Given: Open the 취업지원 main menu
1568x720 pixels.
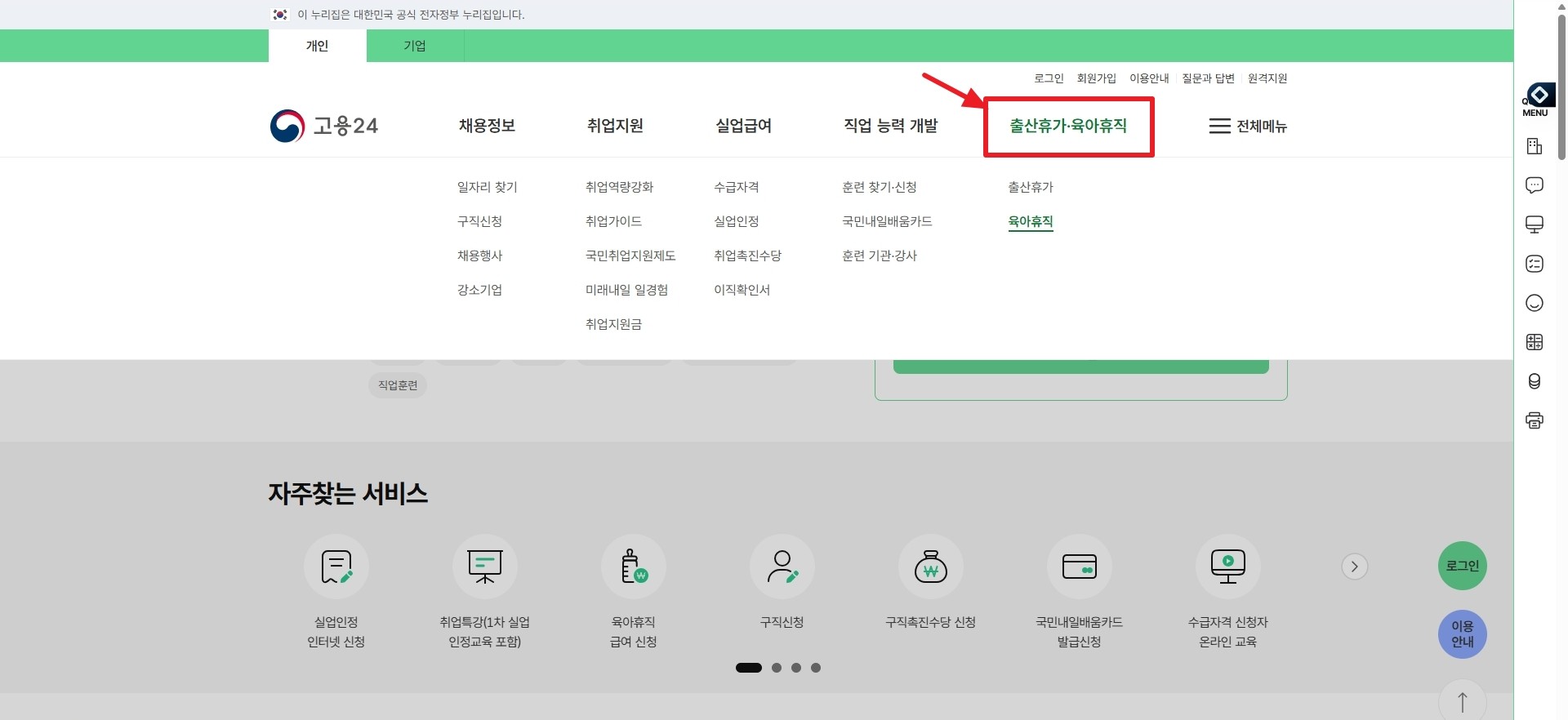Looking at the screenshot, I should [x=615, y=126].
